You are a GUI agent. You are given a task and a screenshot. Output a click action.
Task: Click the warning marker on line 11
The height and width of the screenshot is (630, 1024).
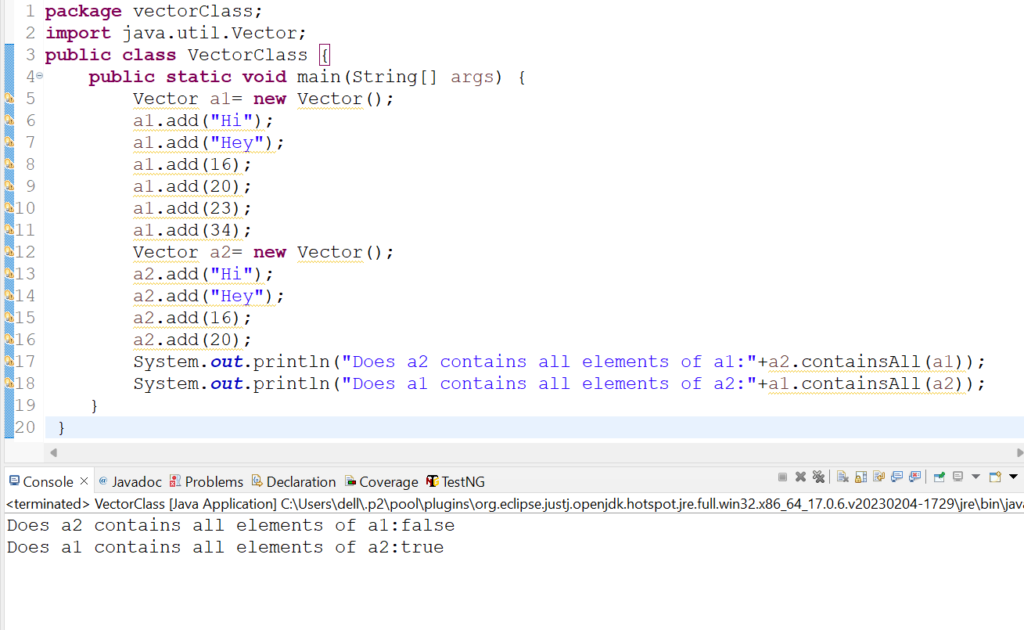coord(9,230)
